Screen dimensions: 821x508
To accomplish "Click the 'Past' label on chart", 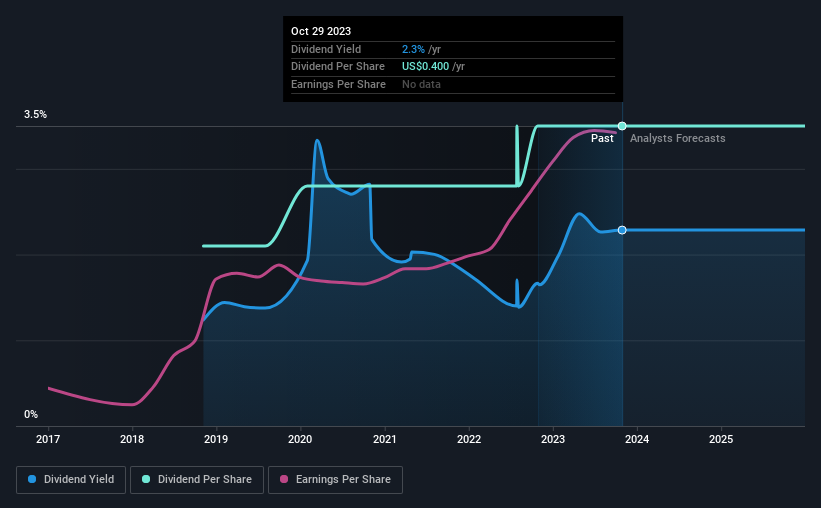I will point(602,138).
